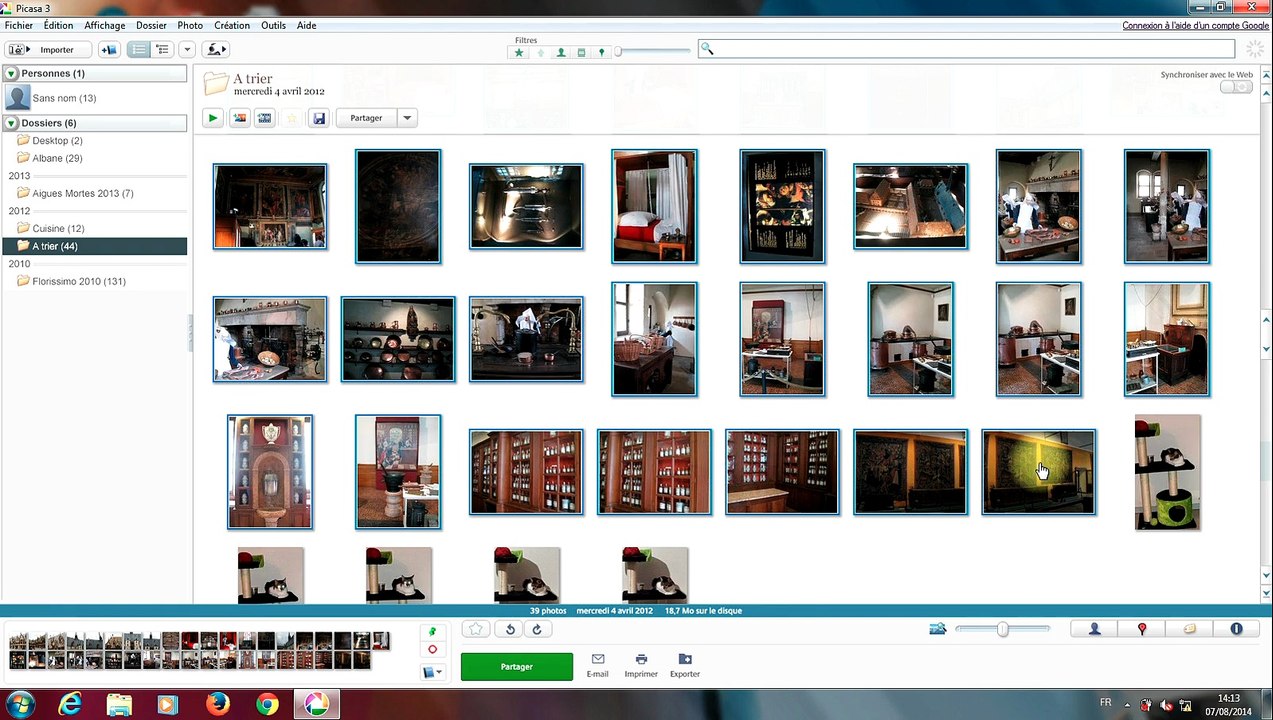Open the Fichier menu
The image size is (1273, 720).
(19, 26)
